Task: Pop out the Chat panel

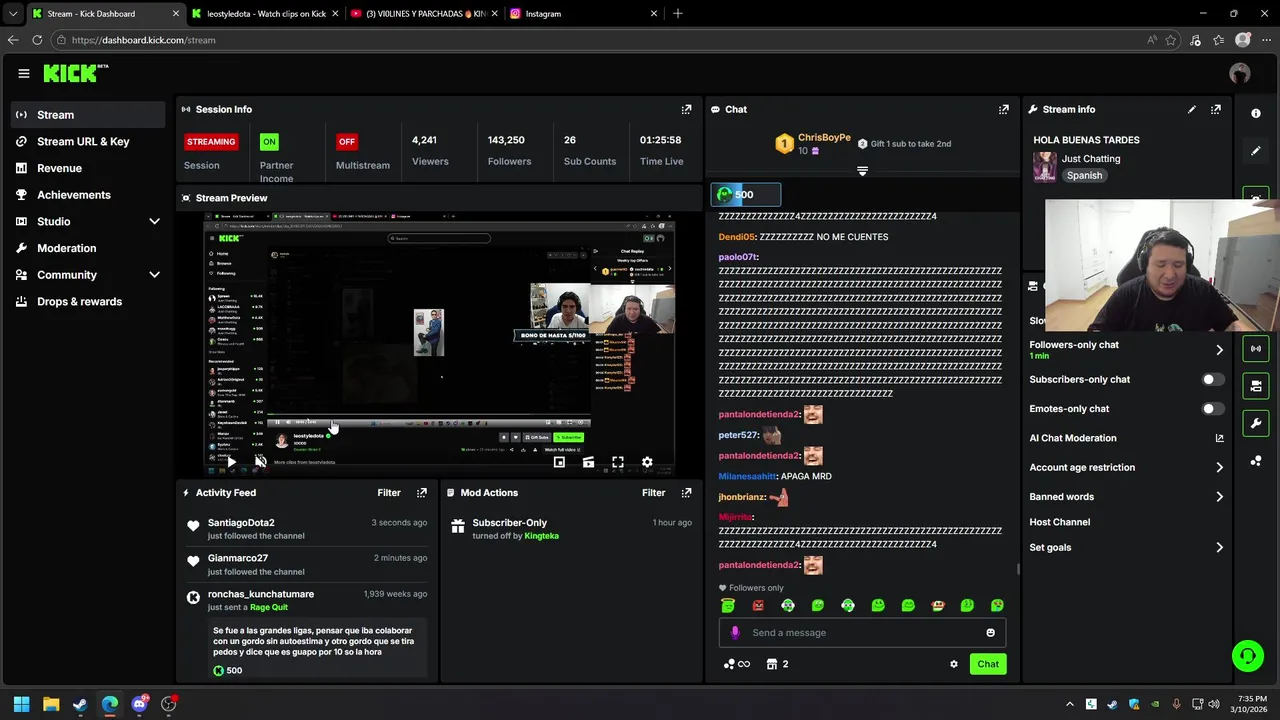Action: click(1004, 109)
